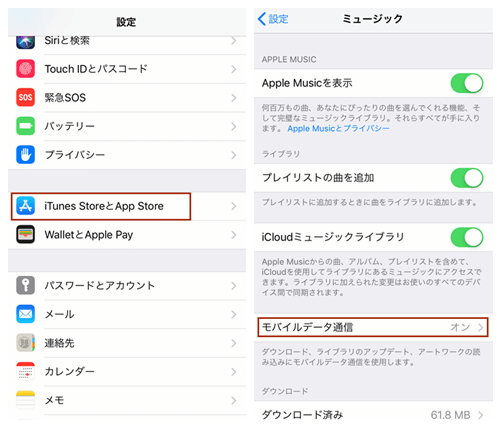Open chevron on Siriと検索 row
The image size is (500, 428).
click(x=234, y=41)
